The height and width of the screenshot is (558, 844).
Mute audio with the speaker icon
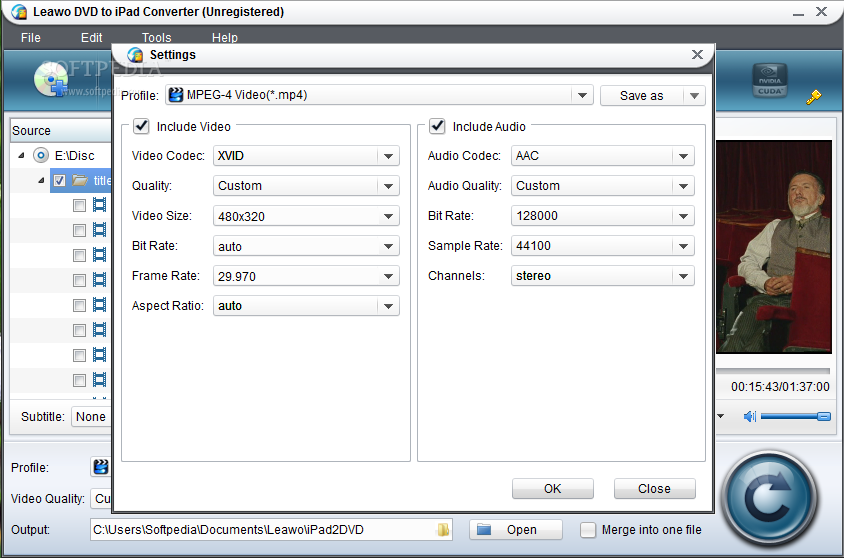(749, 416)
